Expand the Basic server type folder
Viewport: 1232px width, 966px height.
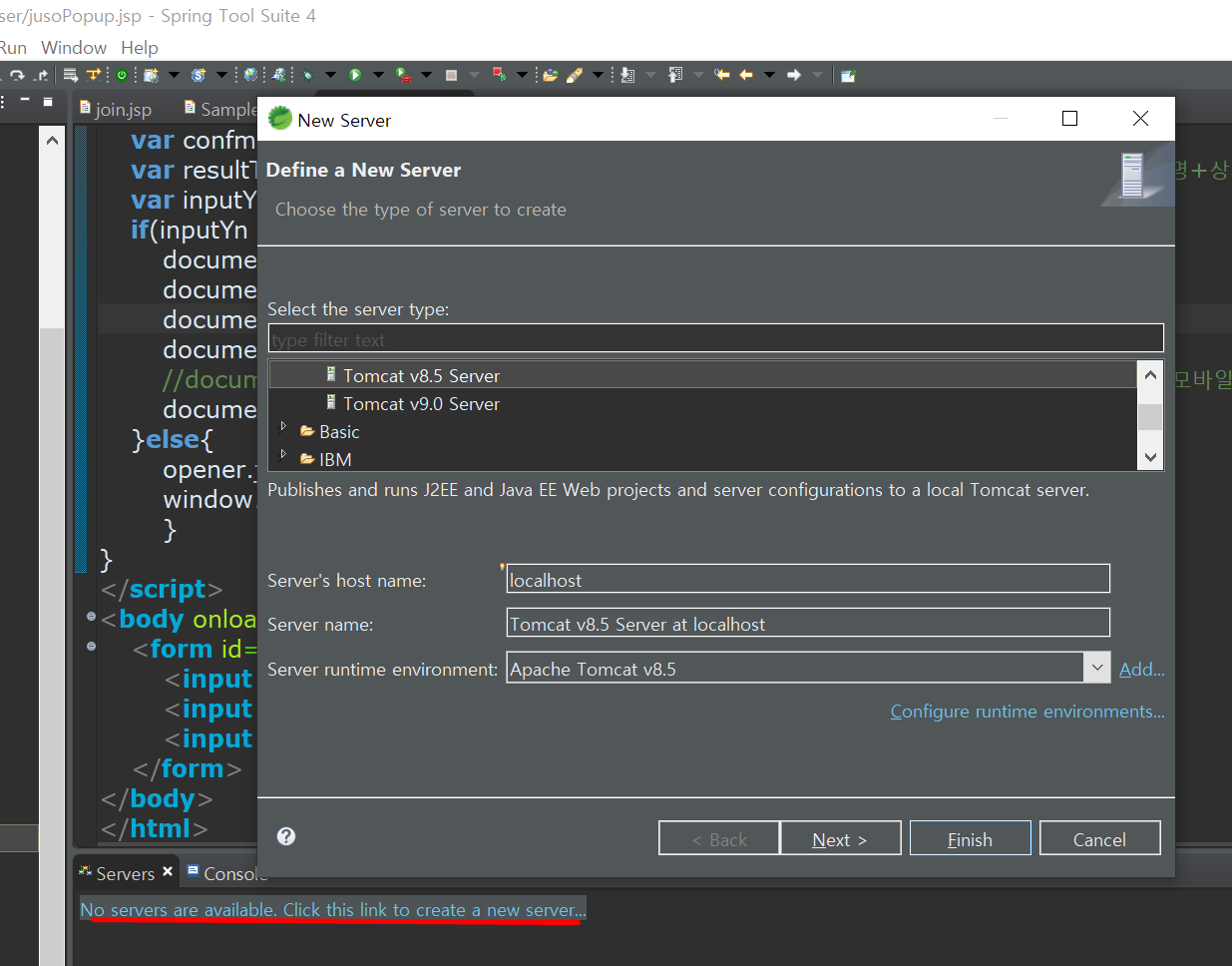point(283,427)
